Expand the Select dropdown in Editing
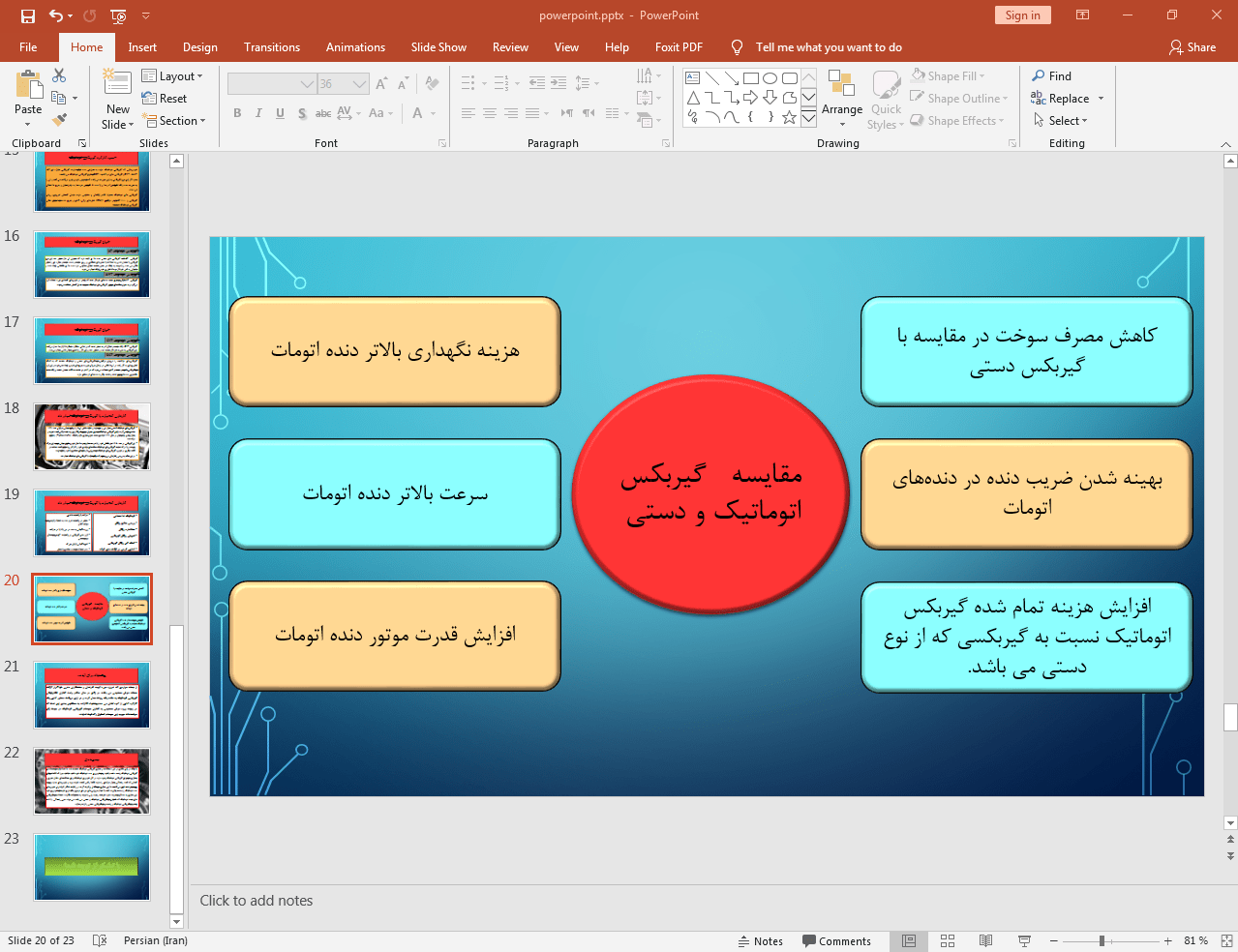This screenshot has height=952, width=1238. 1061,121
